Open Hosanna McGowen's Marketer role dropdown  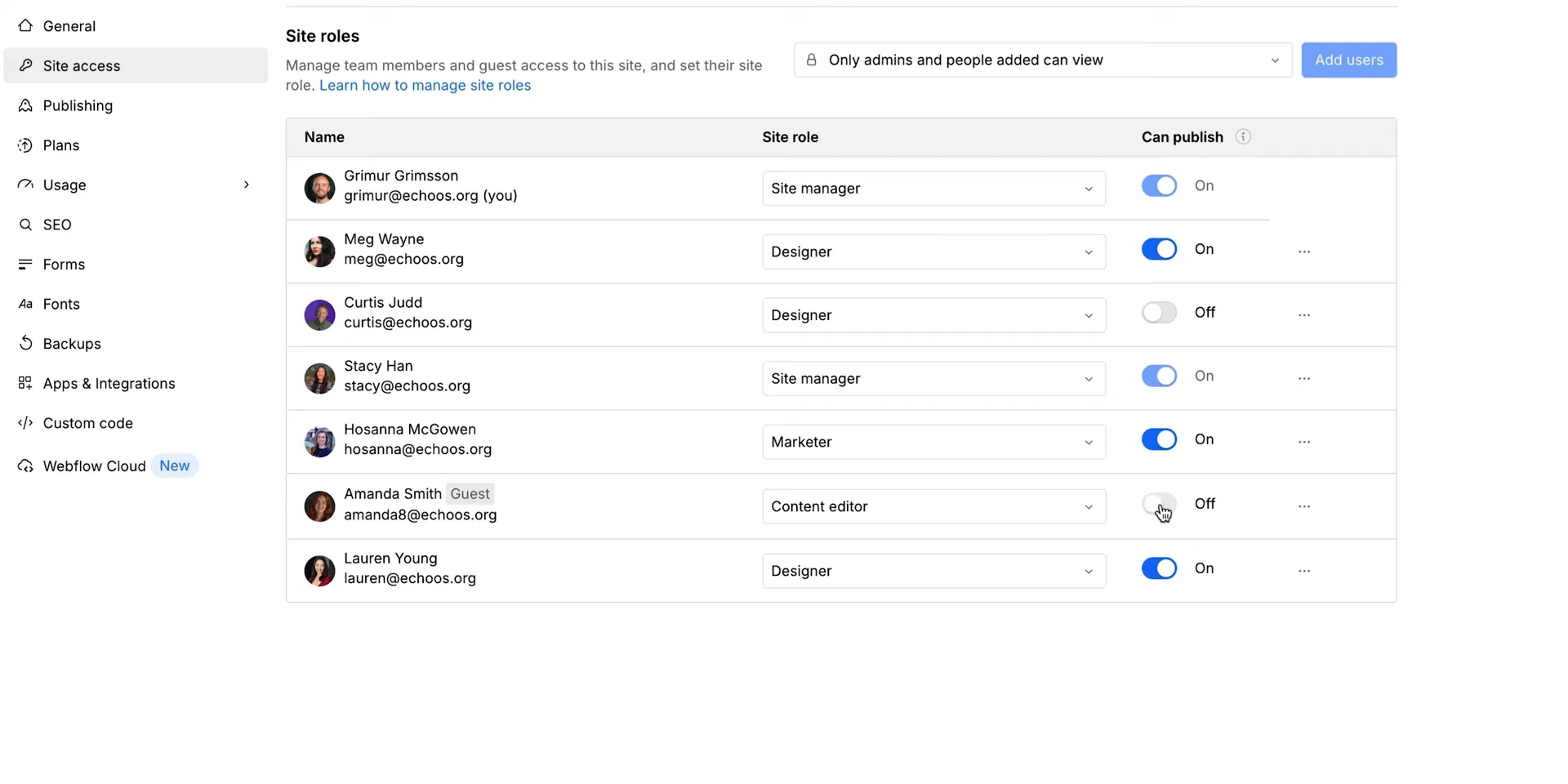click(934, 442)
